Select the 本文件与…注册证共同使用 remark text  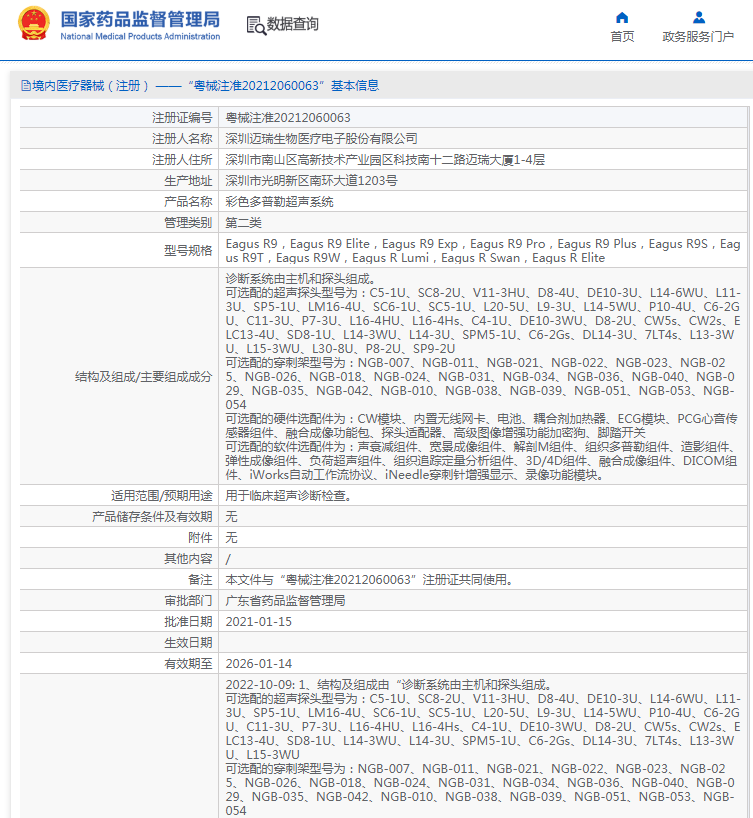click(370, 580)
